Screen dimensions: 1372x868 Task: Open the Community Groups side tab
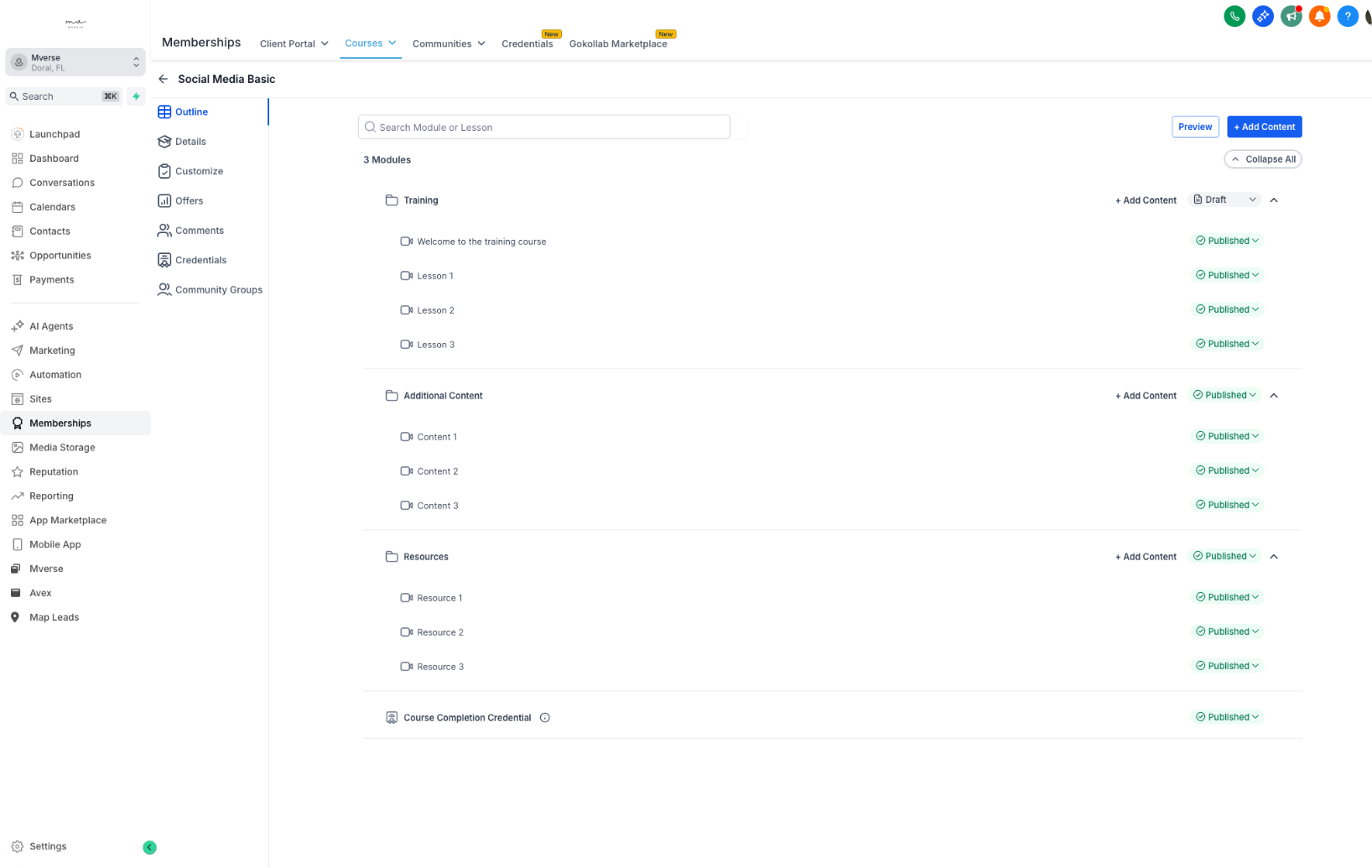click(x=211, y=290)
